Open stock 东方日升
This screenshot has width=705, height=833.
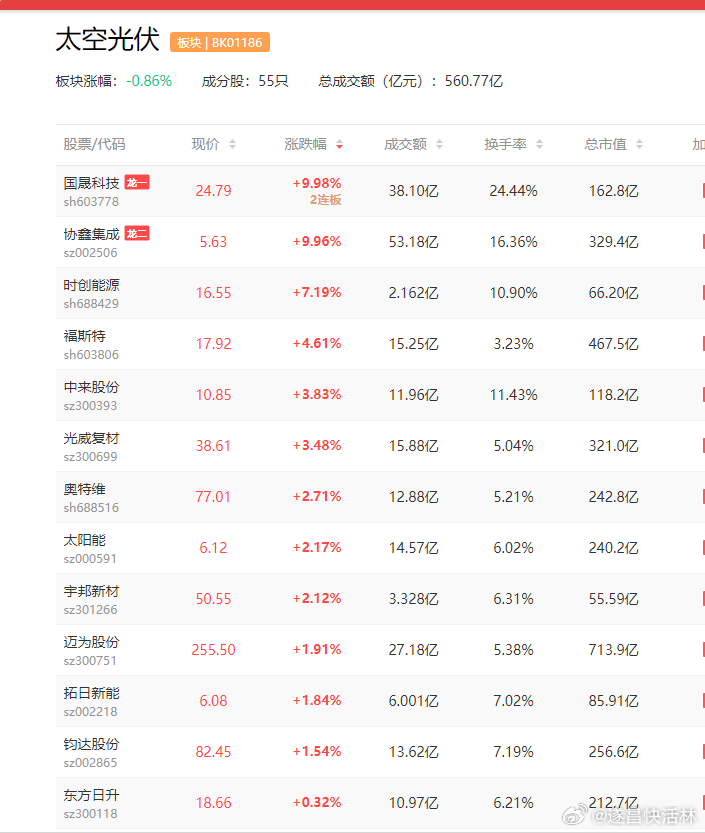pyautogui.click(x=91, y=795)
